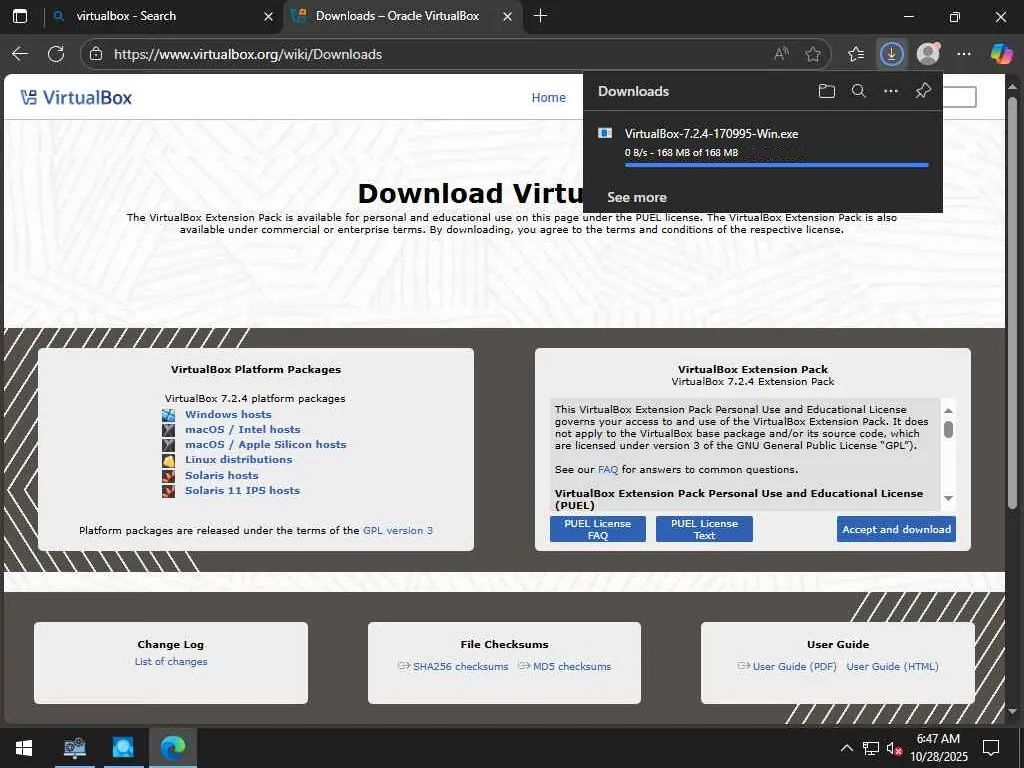Open User Guide (HTML) link

coord(892,666)
